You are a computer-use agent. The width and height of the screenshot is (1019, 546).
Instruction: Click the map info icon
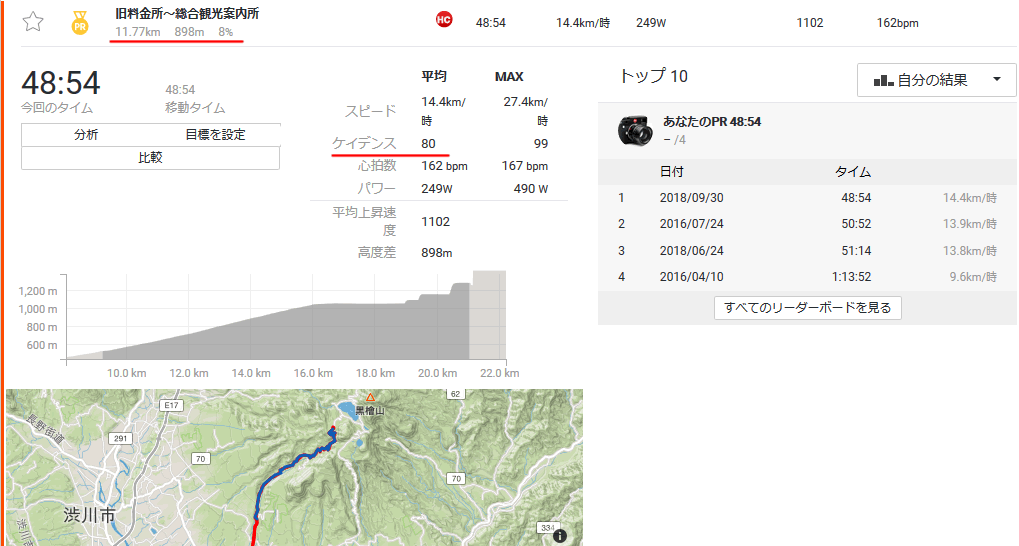click(x=560, y=535)
